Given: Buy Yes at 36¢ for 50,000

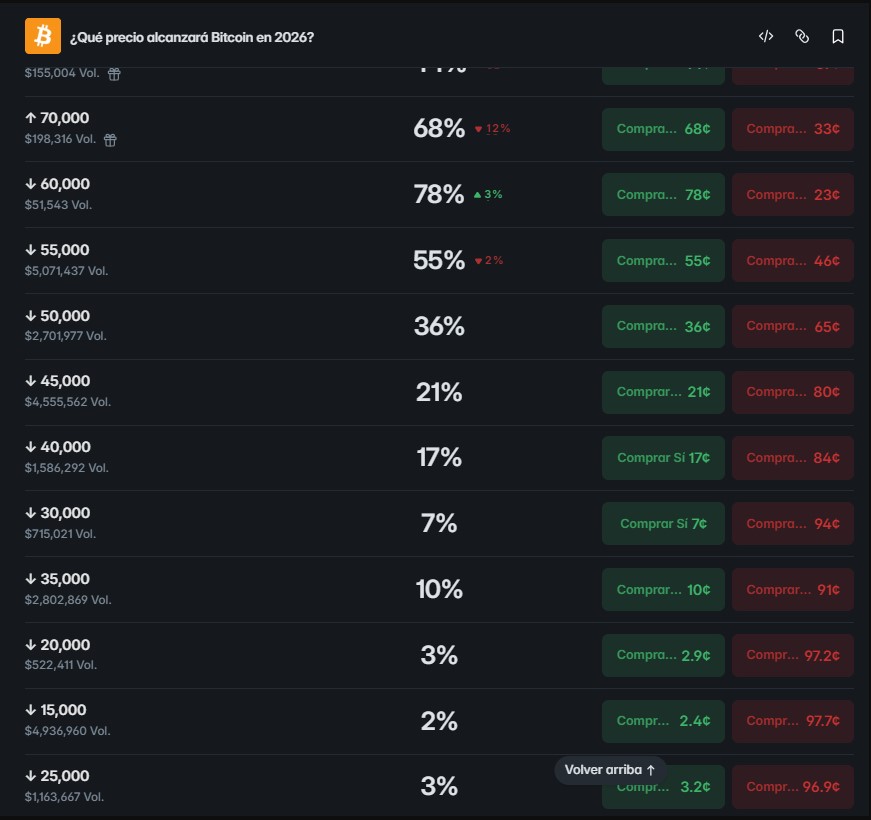Looking at the screenshot, I should tap(663, 326).
